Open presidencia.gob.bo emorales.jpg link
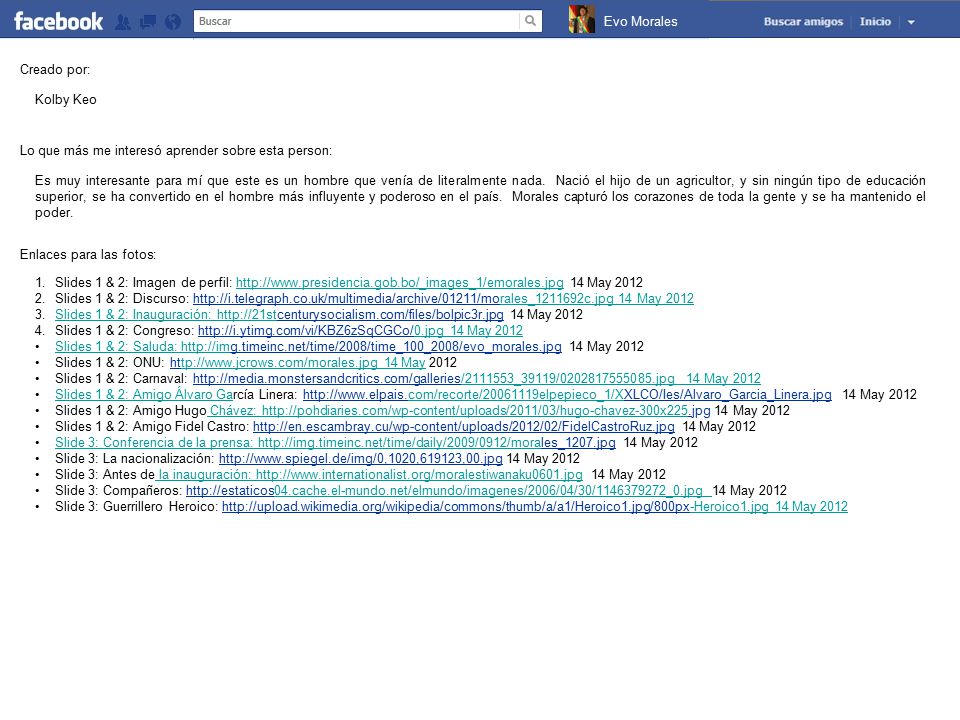This screenshot has height=720, width=960. pos(399,282)
